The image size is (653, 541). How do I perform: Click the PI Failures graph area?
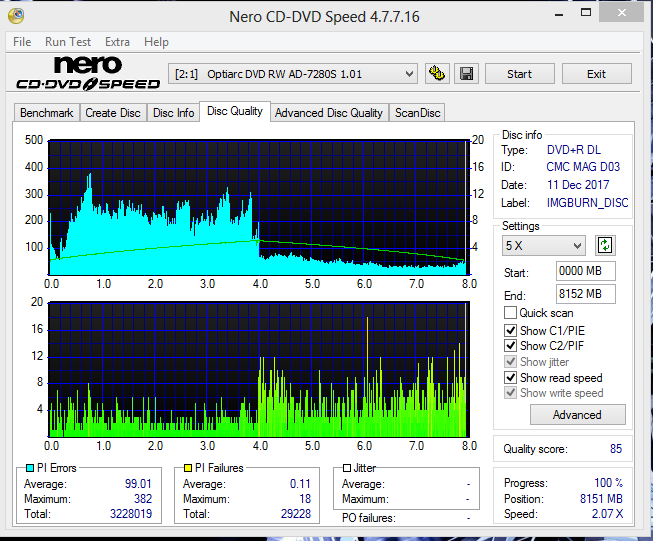coord(259,369)
